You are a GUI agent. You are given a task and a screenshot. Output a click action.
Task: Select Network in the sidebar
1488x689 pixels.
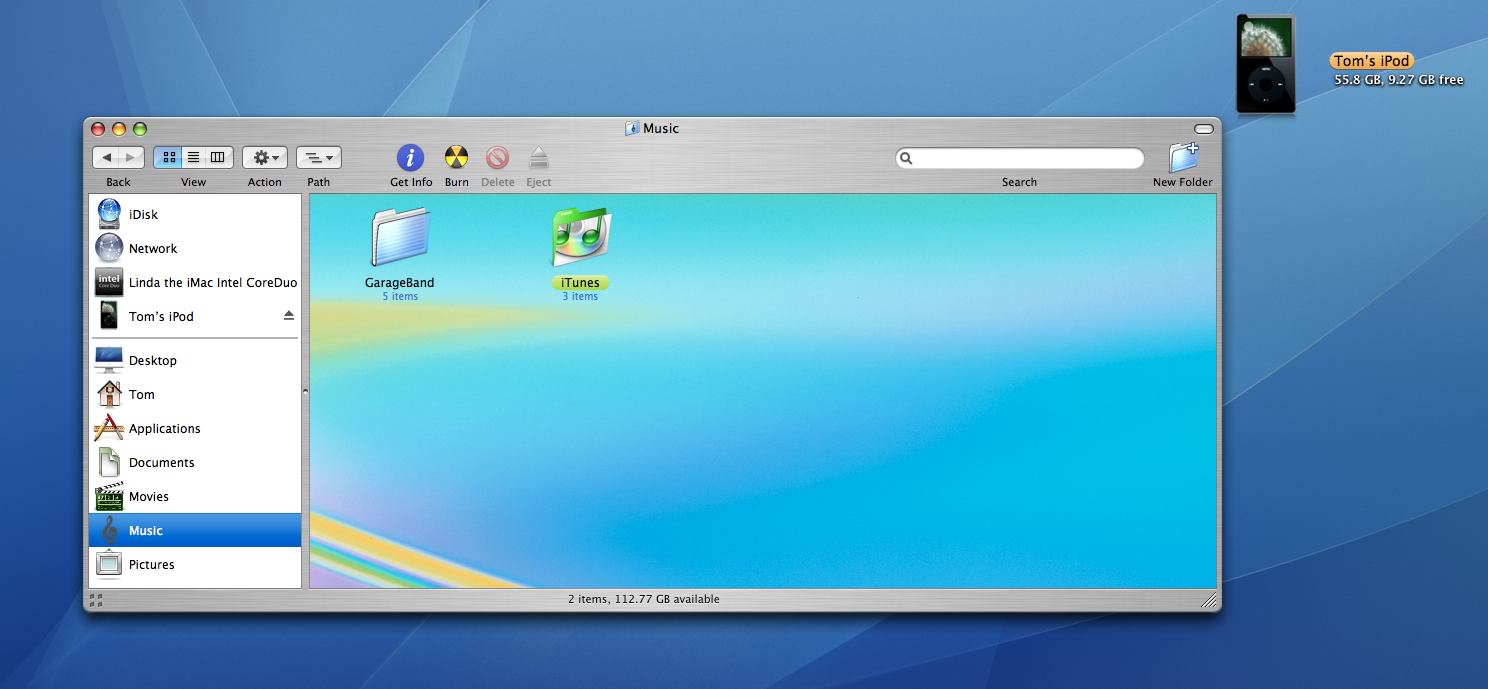coord(195,248)
